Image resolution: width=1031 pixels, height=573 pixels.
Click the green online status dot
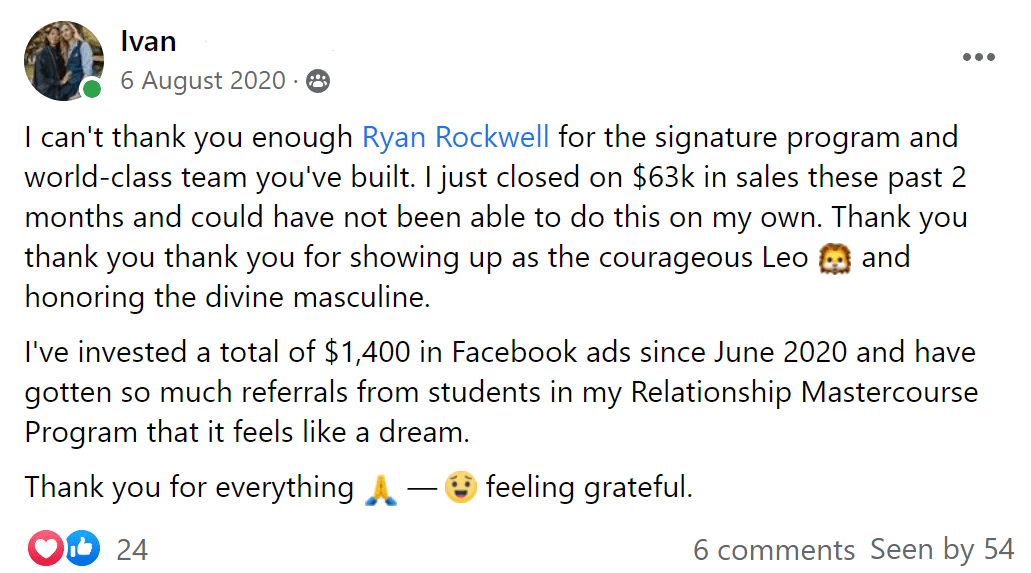[92, 90]
